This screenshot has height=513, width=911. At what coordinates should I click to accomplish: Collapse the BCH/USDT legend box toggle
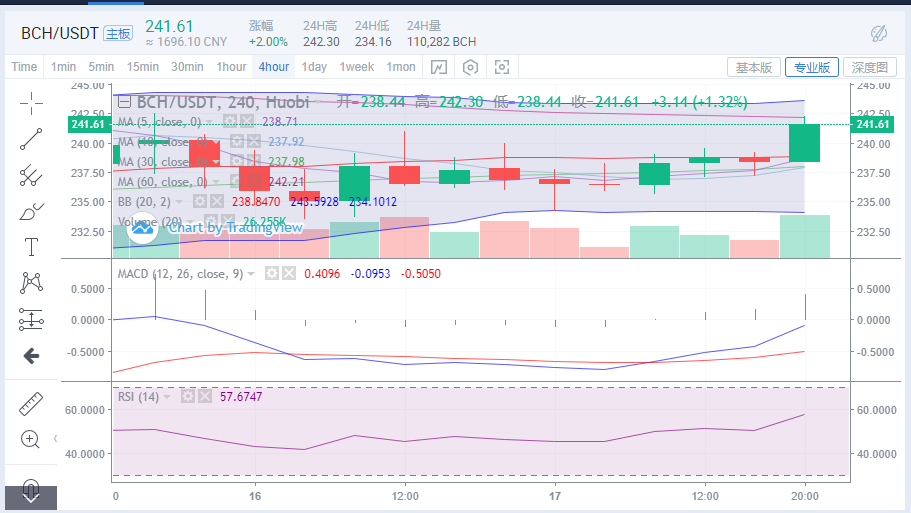[x=124, y=102]
